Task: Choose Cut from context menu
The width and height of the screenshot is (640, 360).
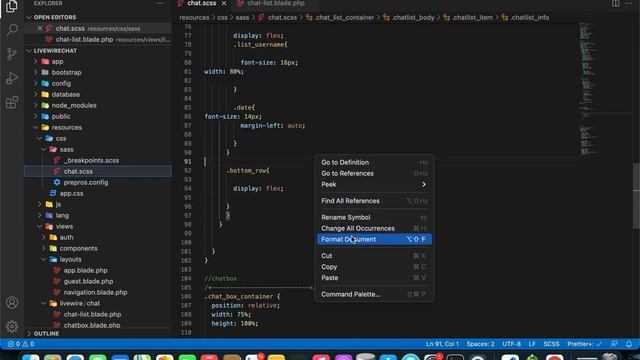Action: (327, 256)
